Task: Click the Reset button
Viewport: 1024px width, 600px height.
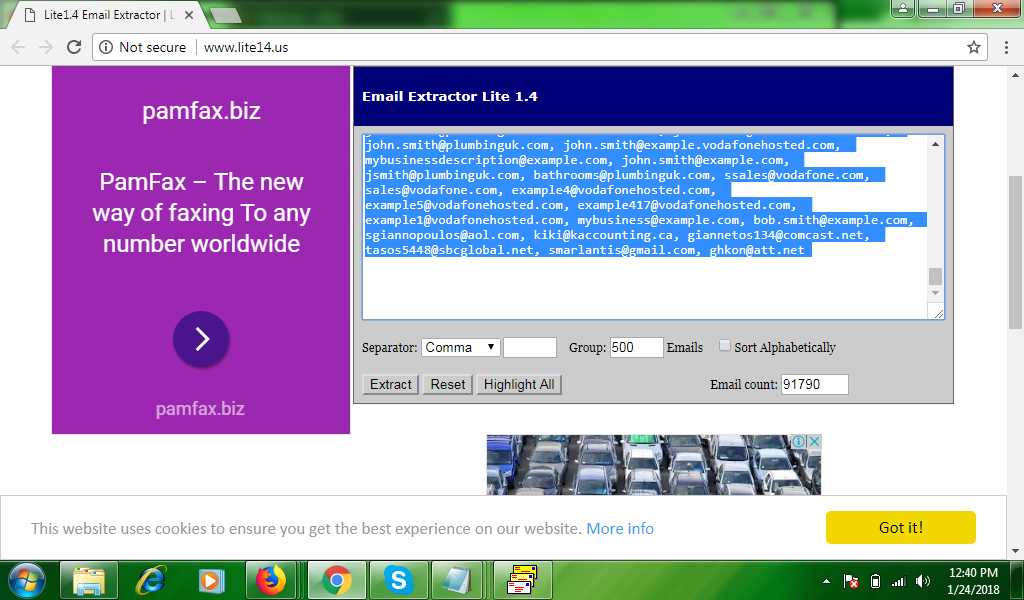Action: 448,385
